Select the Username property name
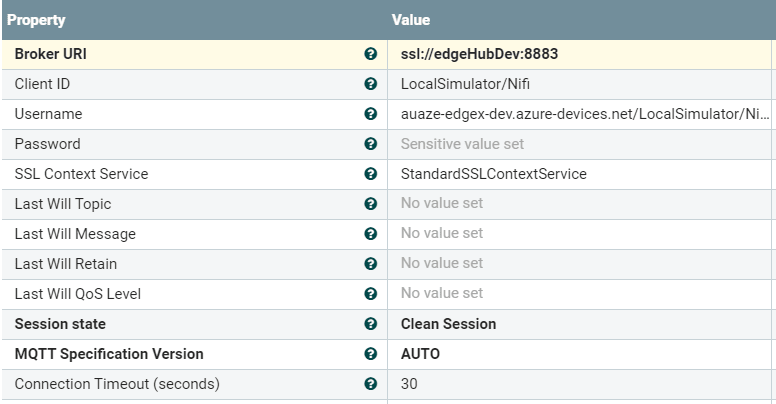This screenshot has width=776, height=404. (48, 114)
